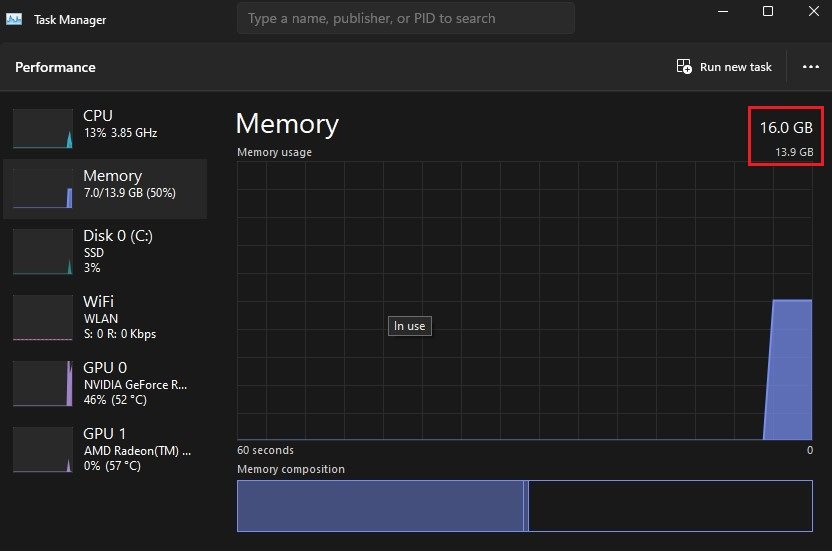Select the CPU mini graph thumbnail

pos(43,128)
